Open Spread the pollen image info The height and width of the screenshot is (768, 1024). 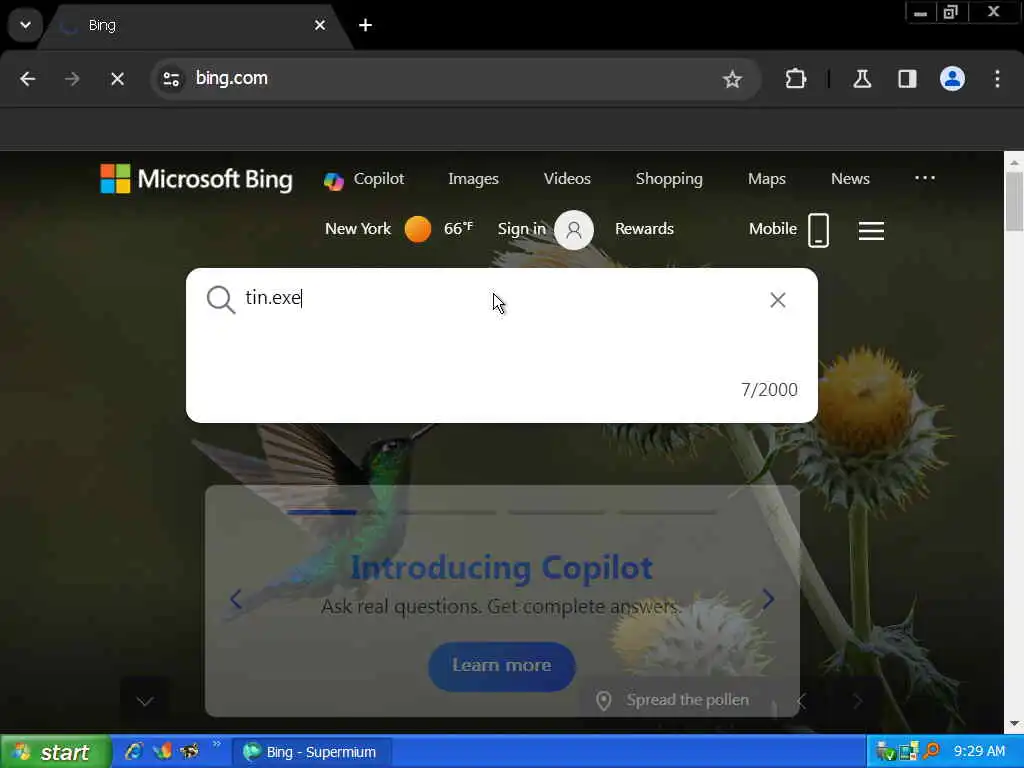pyautogui.click(x=688, y=700)
